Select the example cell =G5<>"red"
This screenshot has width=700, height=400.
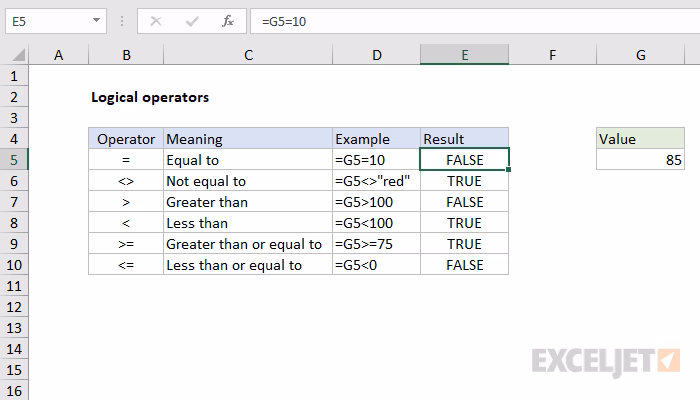coord(376,181)
